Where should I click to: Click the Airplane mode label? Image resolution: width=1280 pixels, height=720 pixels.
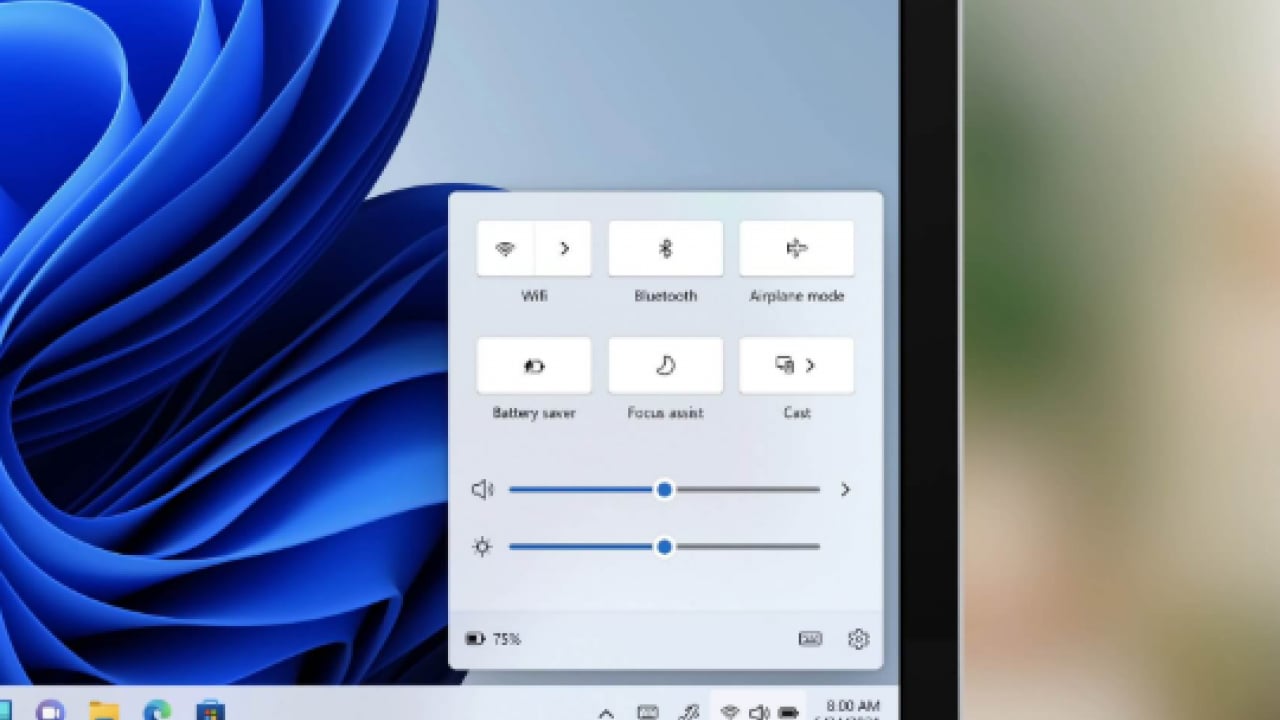coord(796,296)
